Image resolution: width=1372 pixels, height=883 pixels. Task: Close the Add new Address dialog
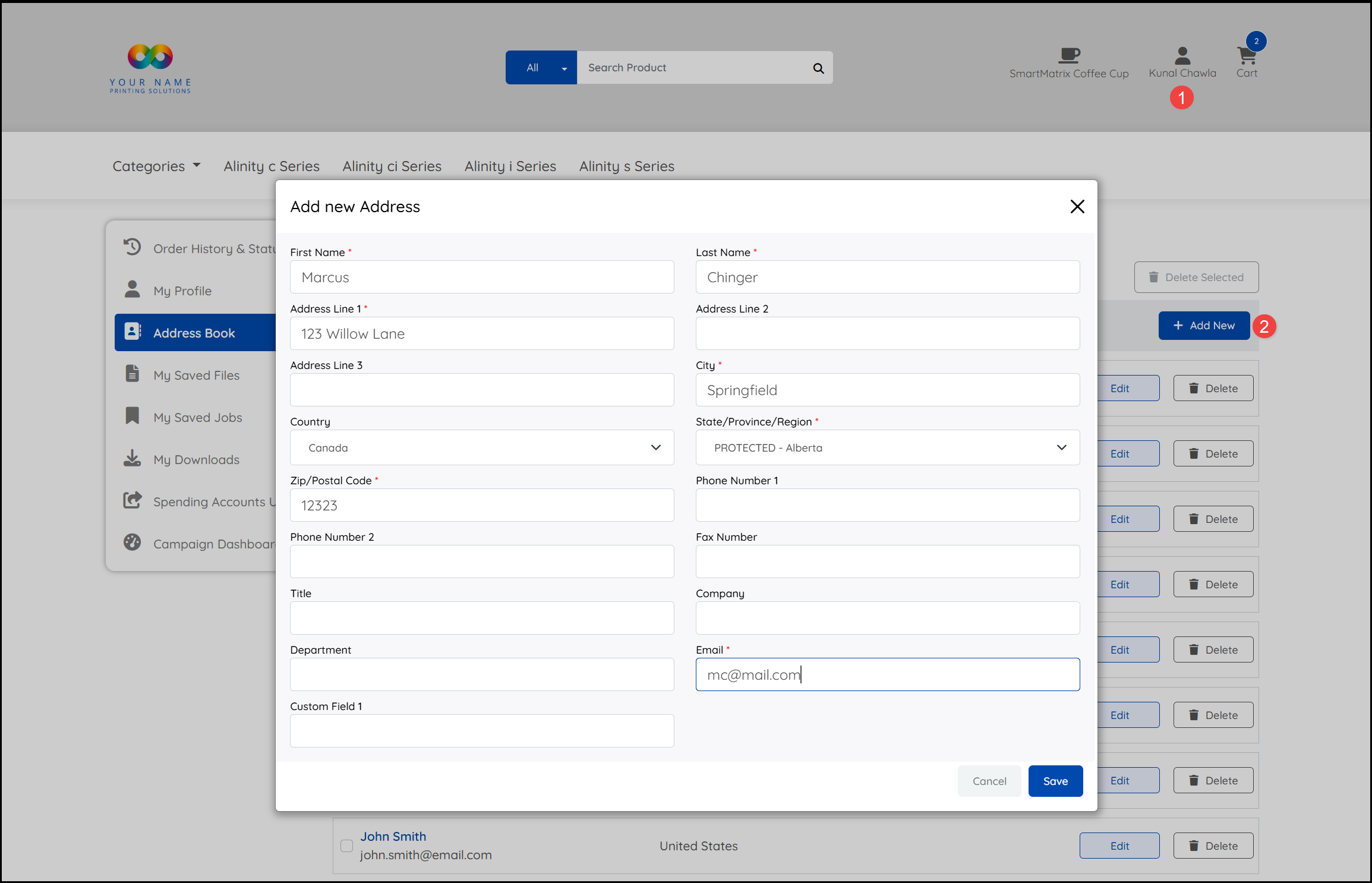(x=1077, y=207)
